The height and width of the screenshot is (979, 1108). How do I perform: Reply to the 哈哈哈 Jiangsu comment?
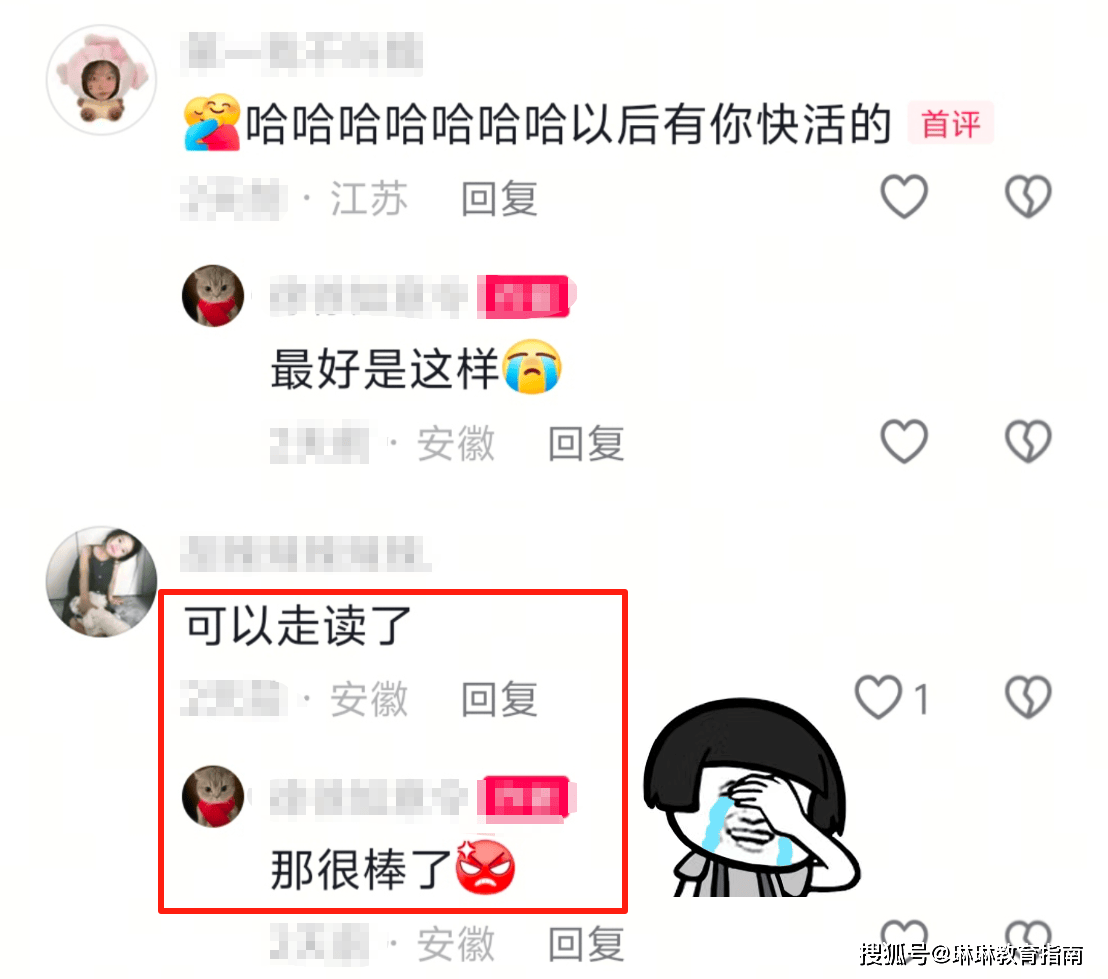[499, 199]
